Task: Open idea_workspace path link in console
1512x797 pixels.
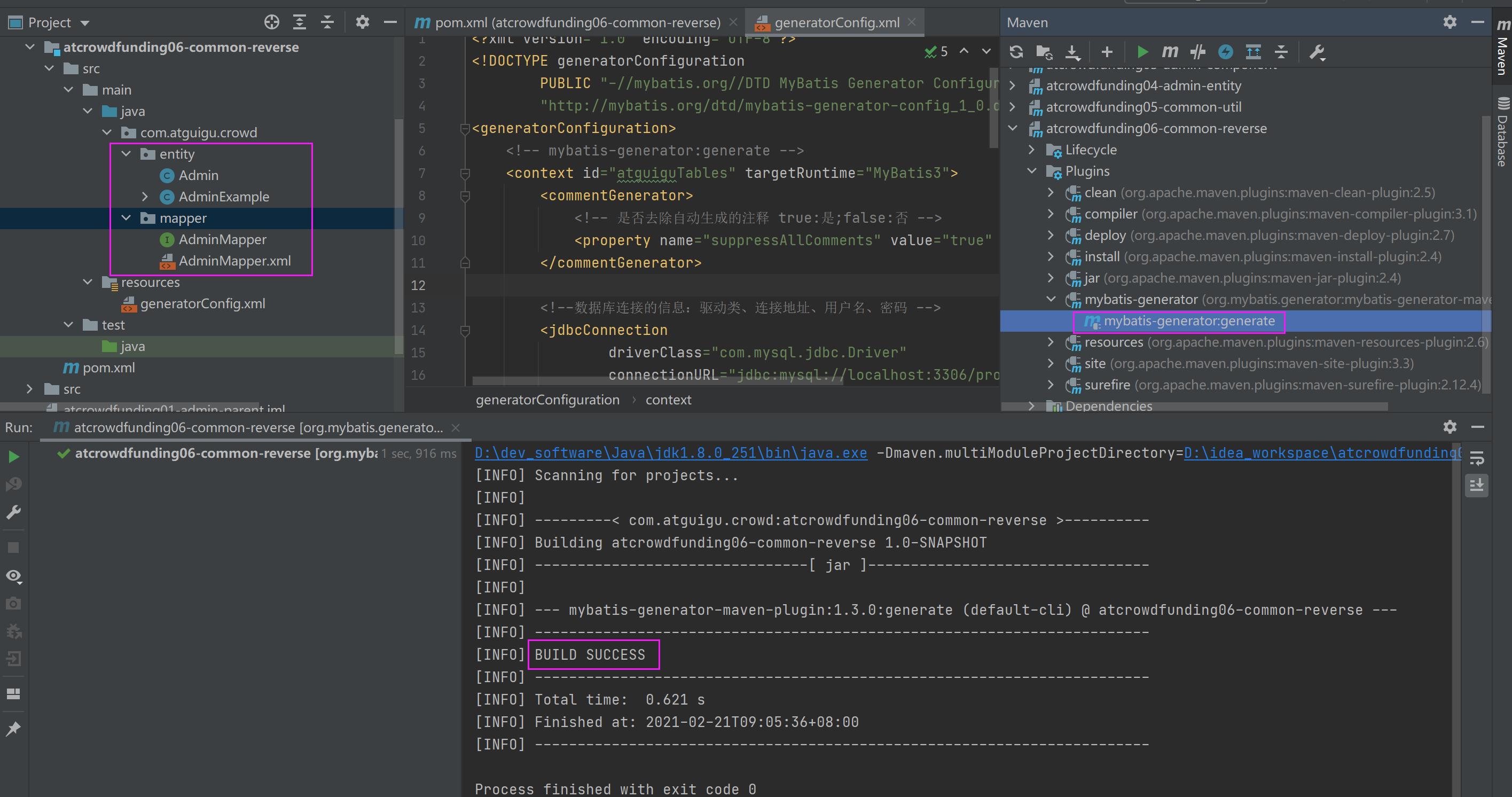Action: (x=1322, y=453)
